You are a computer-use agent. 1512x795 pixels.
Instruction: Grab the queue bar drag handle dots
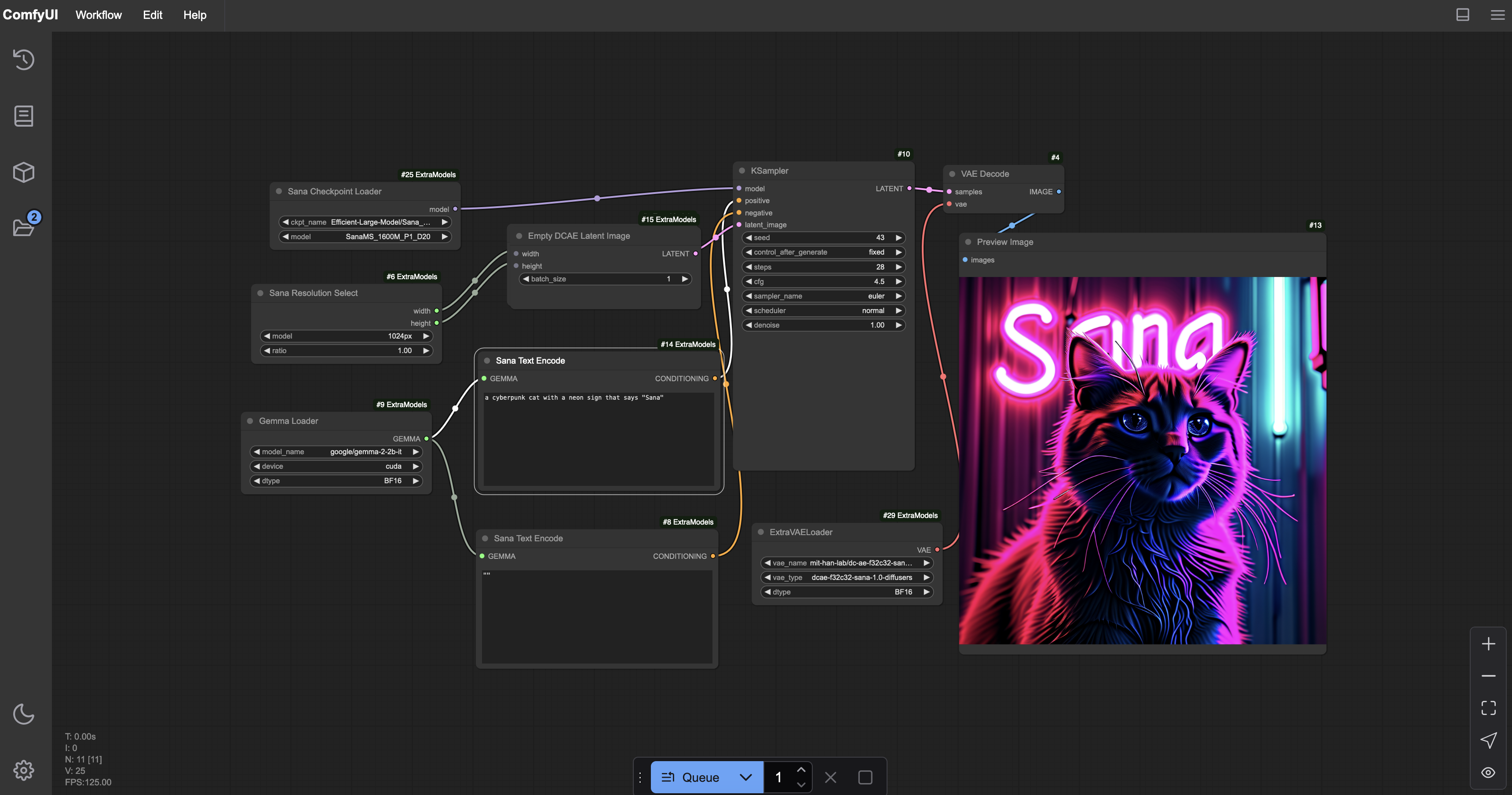point(640,777)
